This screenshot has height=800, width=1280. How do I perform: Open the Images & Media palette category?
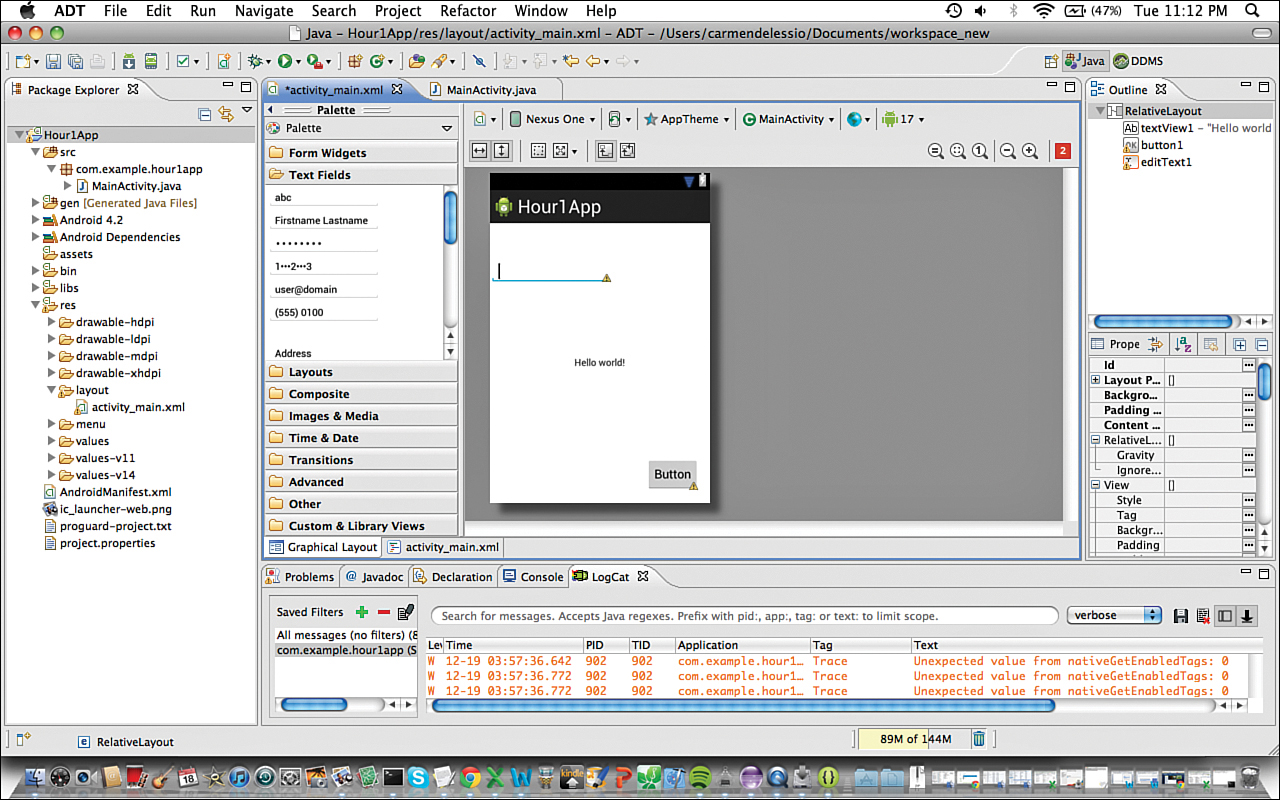click(x=361, y=416)
